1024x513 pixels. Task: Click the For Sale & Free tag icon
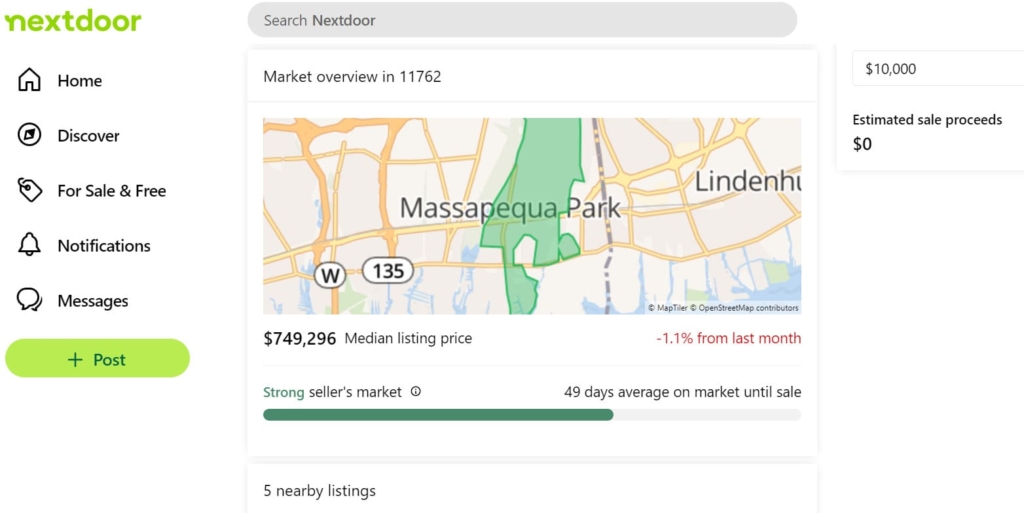point(29,190)
